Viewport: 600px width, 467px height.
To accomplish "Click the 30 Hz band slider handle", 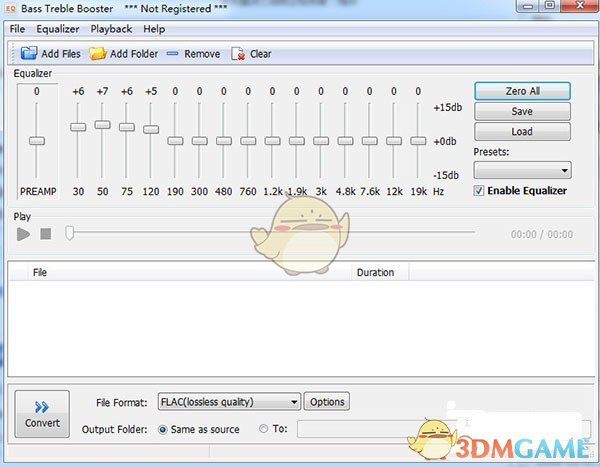I will click(x=78, y=127).
